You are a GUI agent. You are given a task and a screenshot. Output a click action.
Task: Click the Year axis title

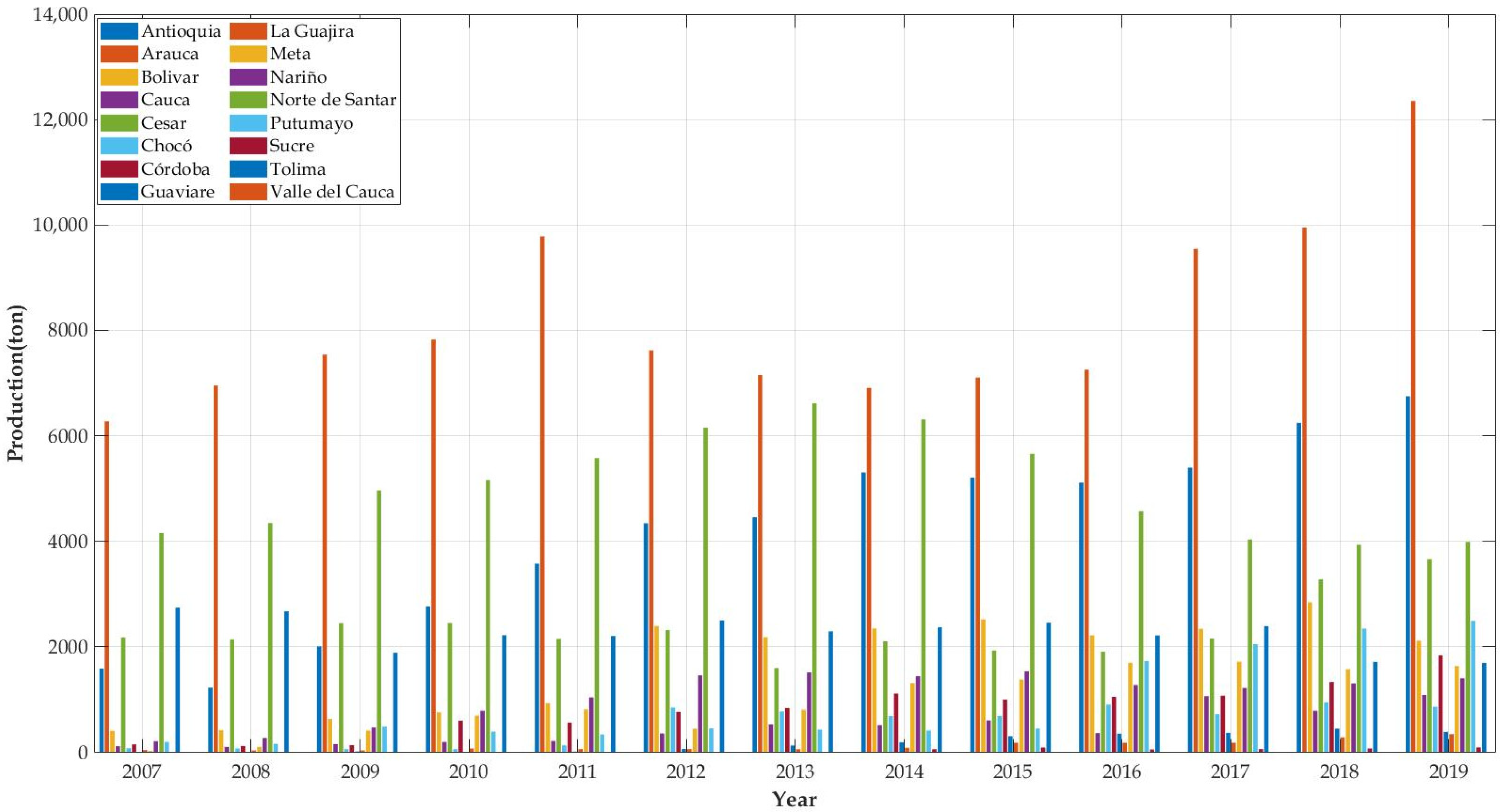(x=794, y=799)
